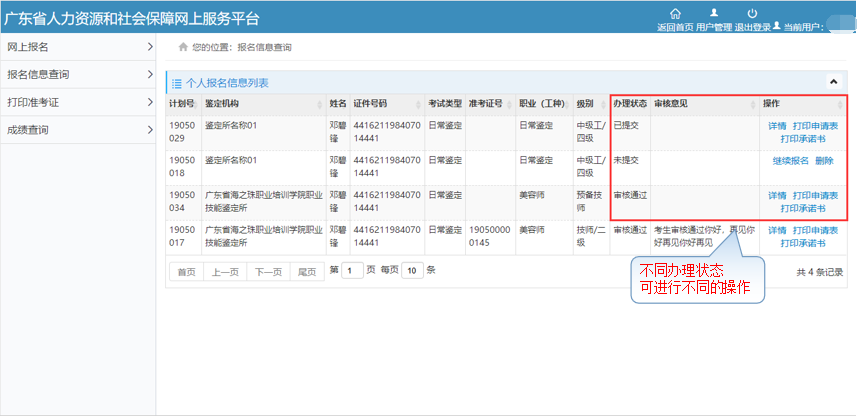Click the 办理状态 column header
The image size is (857, 416).
pyautogui.click(x=630, y=104)
